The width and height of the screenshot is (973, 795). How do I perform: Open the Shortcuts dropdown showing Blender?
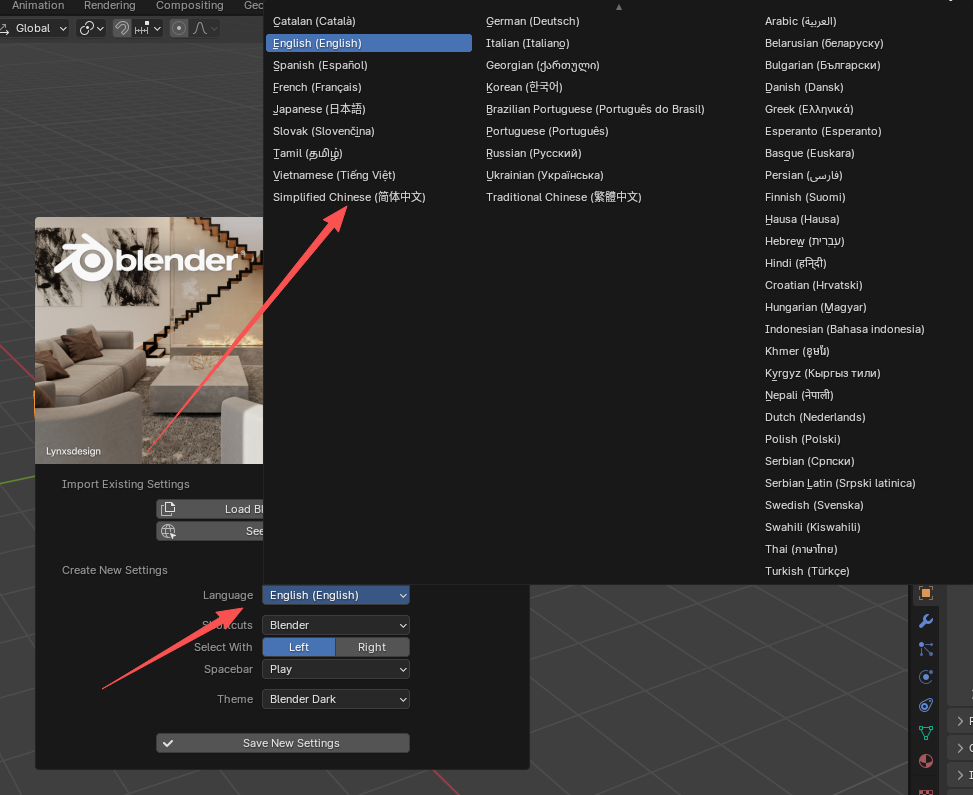(335, 624)
